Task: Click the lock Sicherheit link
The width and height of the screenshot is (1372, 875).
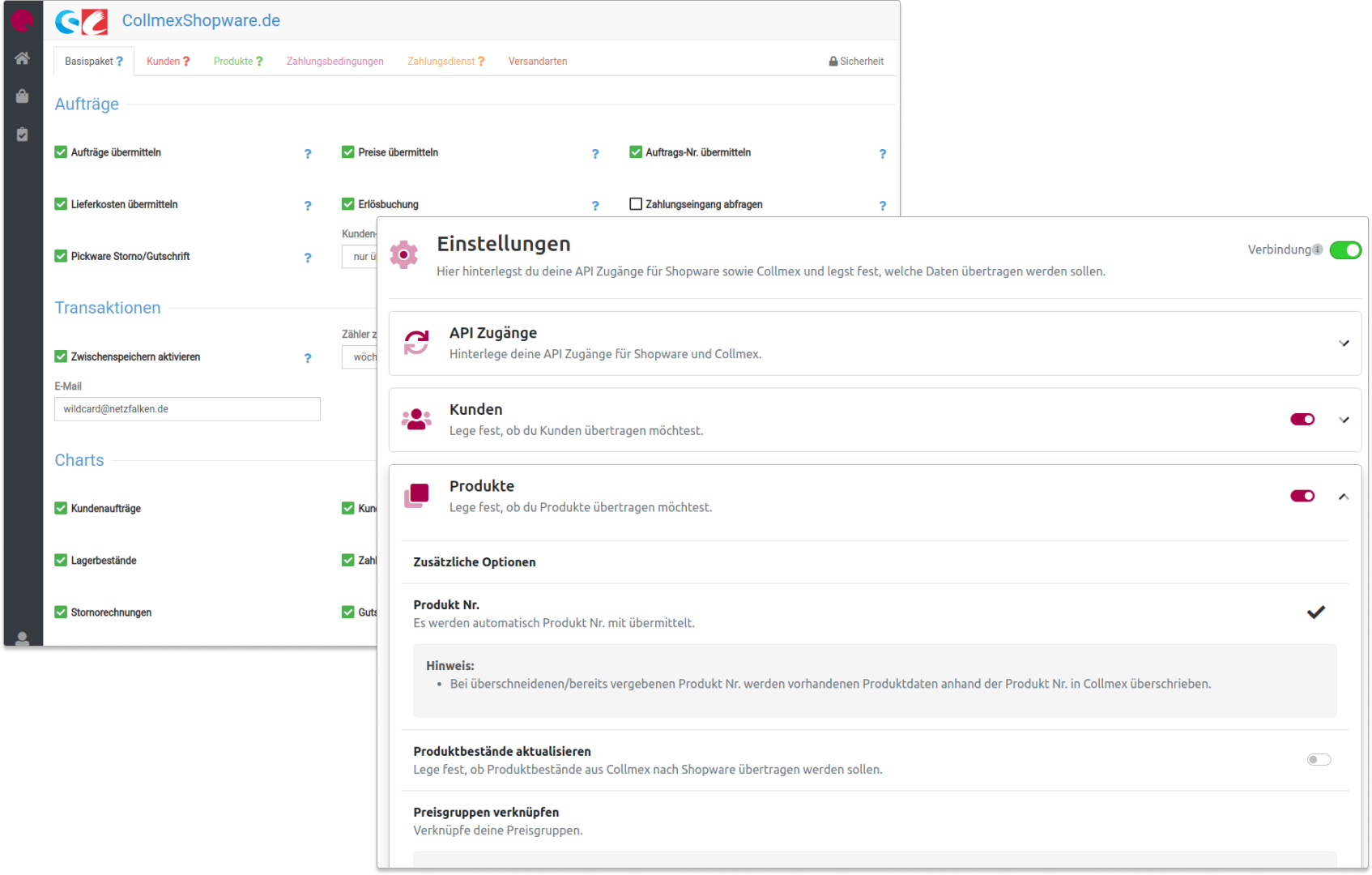Action: click(x=856, y=62)
